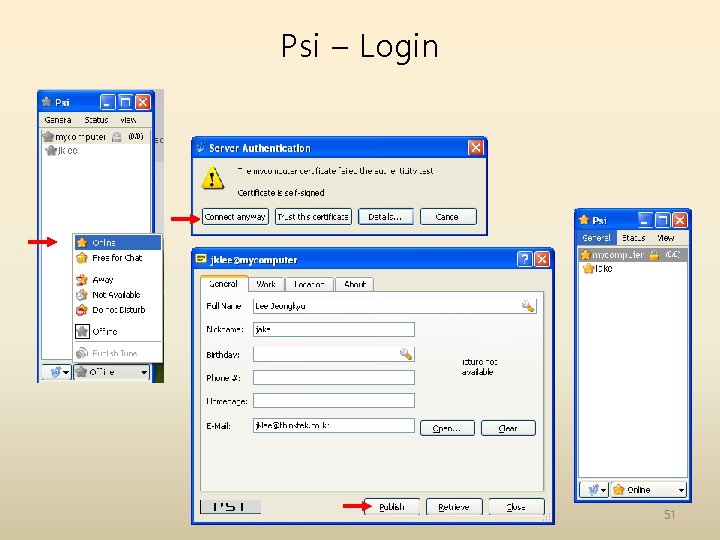
Task: Click star icon next to Online entry
Action: coord(82,242)
